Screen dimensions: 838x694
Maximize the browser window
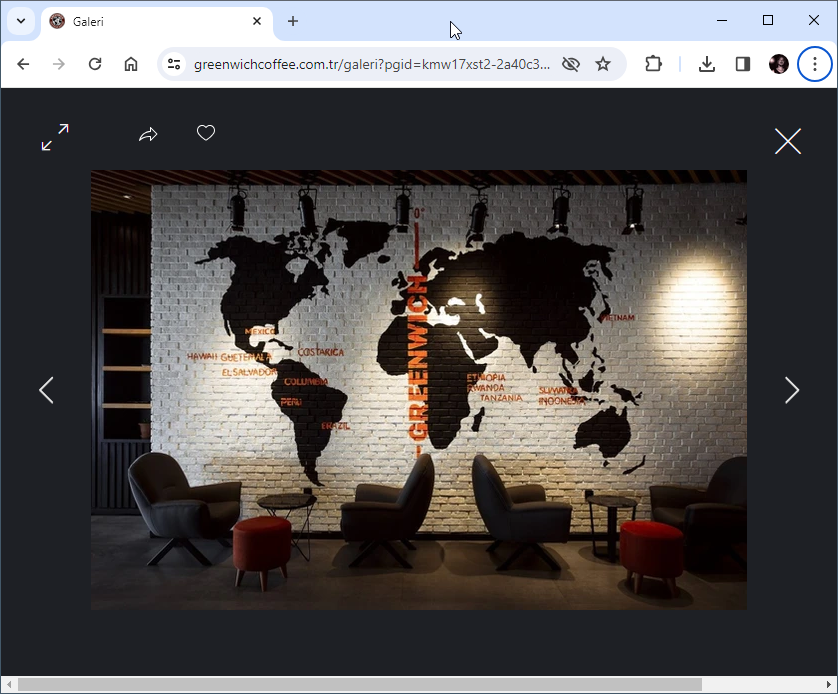pos(768,20)
